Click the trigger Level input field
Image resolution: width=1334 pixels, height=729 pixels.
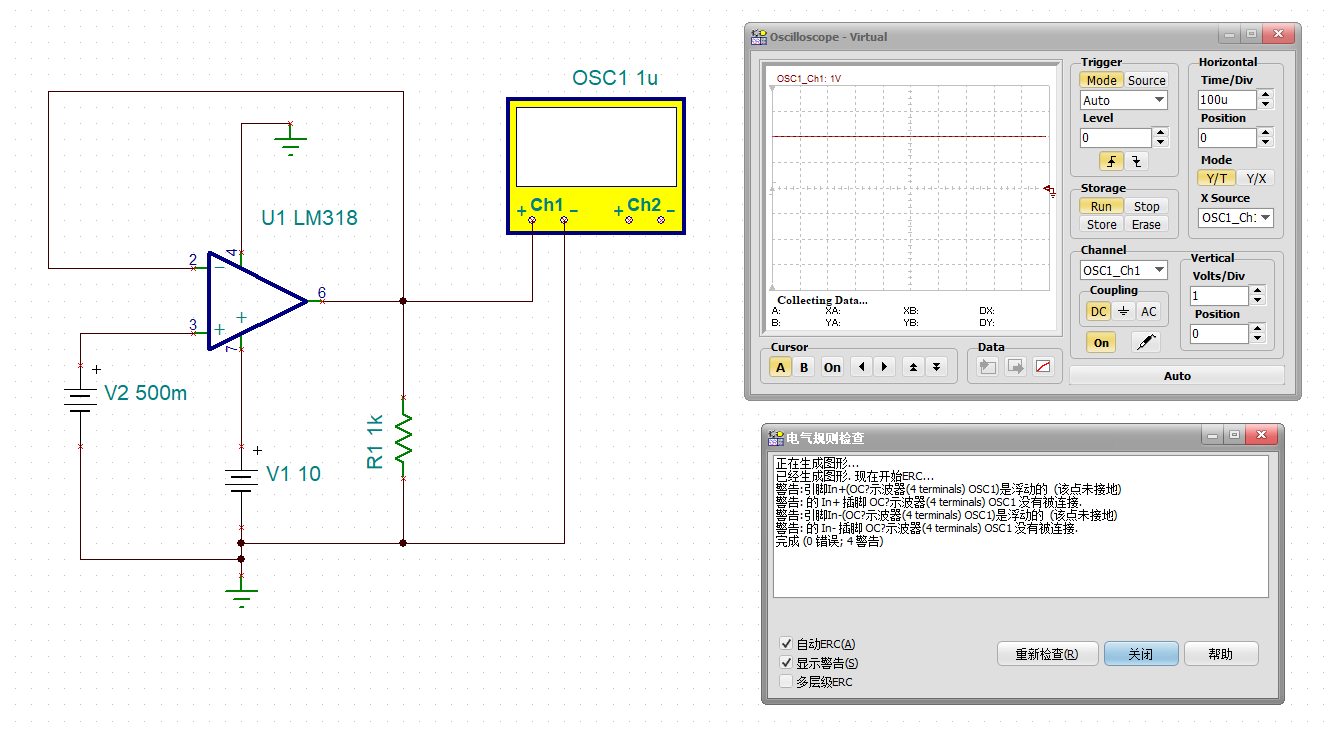tap(1115, 138)
